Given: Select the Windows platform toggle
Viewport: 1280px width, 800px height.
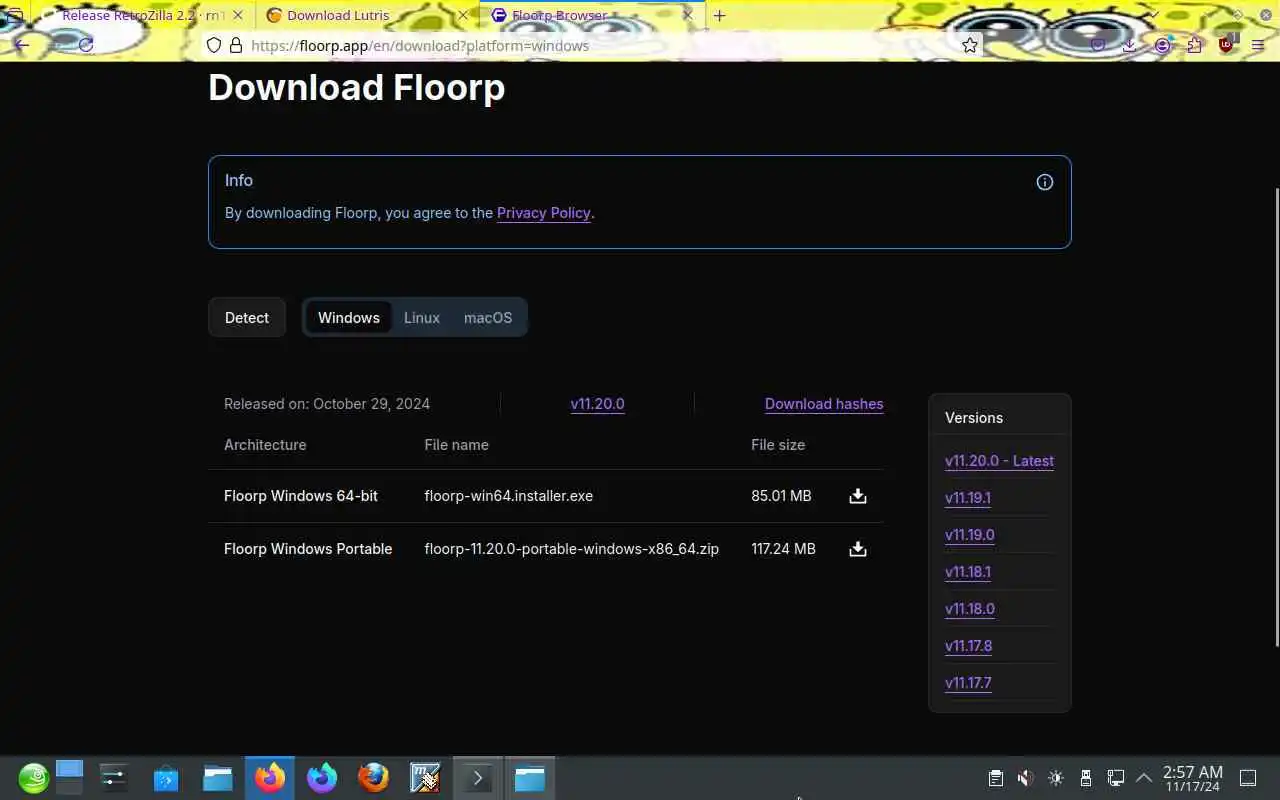Looking at the screenshot, I should (349, 318).
